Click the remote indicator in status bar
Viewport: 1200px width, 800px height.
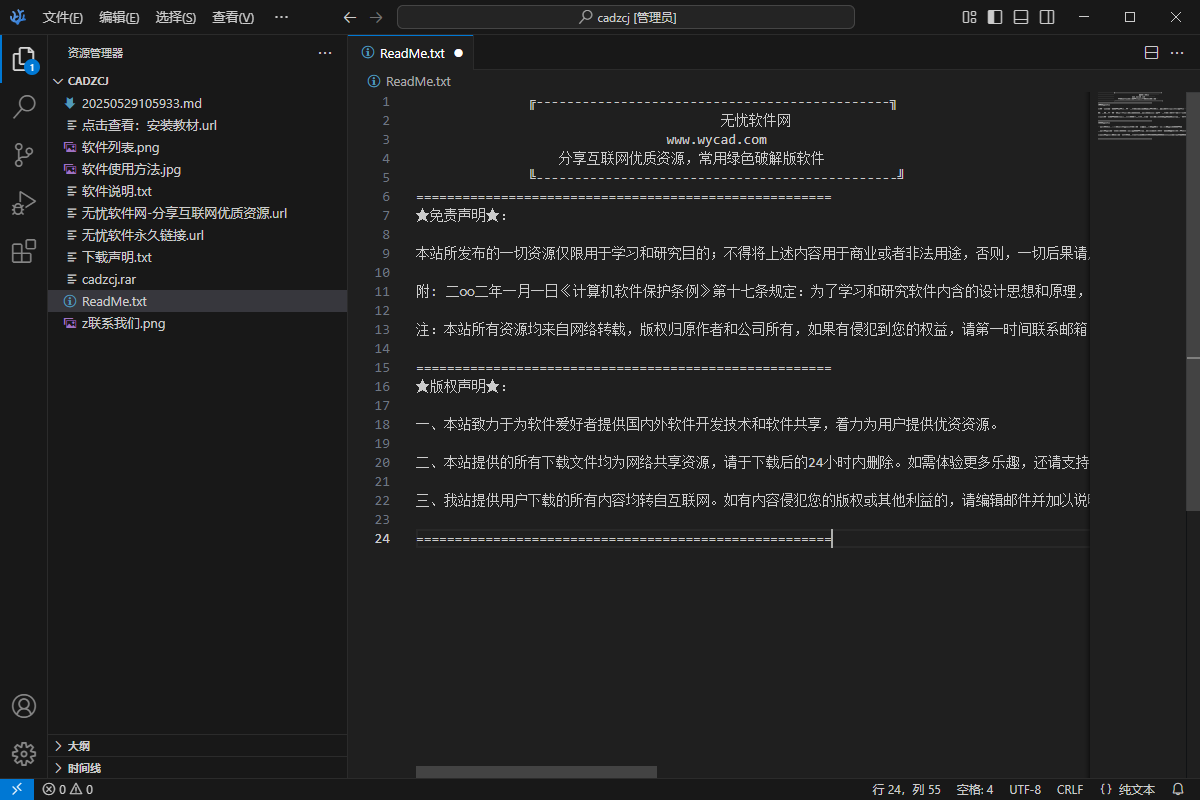pyautogui.click(x=17, y=789)
